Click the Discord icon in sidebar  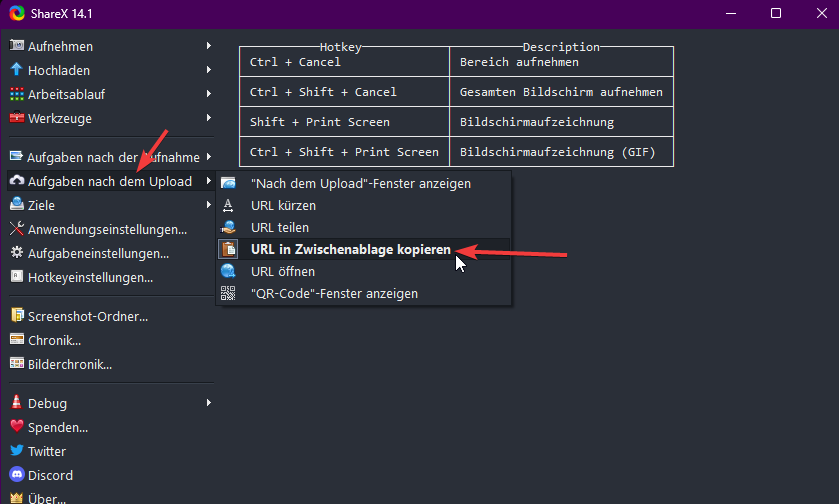pos(16,475)
